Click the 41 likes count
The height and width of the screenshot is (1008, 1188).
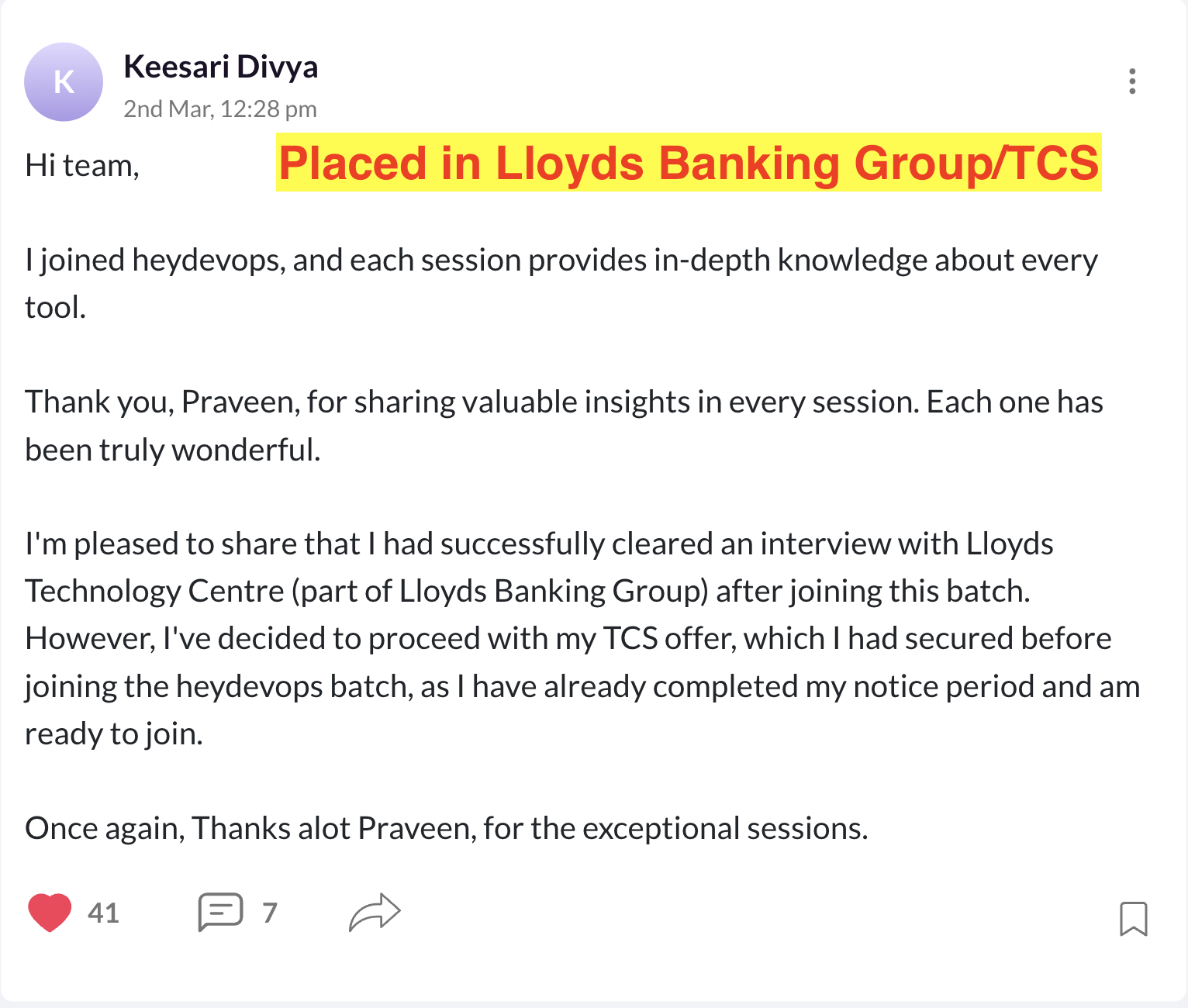(x=103, y=913)
